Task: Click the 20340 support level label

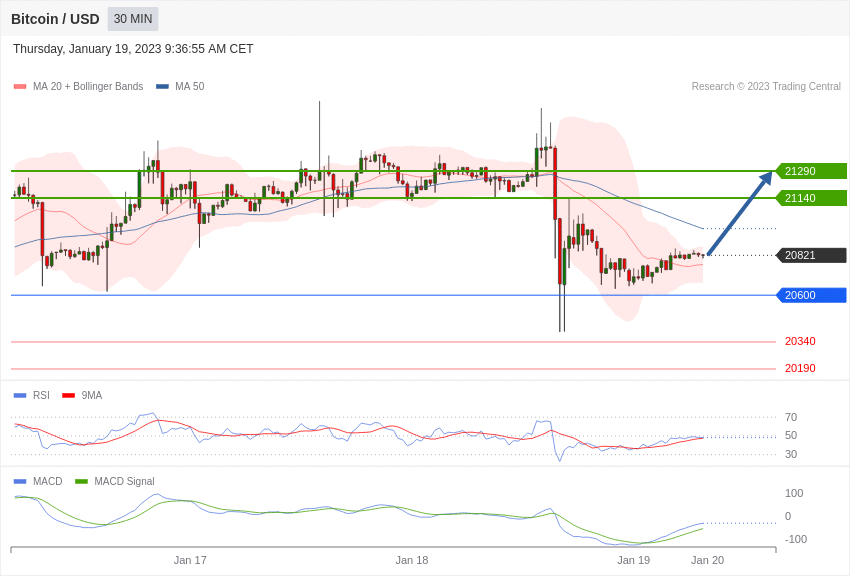Action: [800, 341]
